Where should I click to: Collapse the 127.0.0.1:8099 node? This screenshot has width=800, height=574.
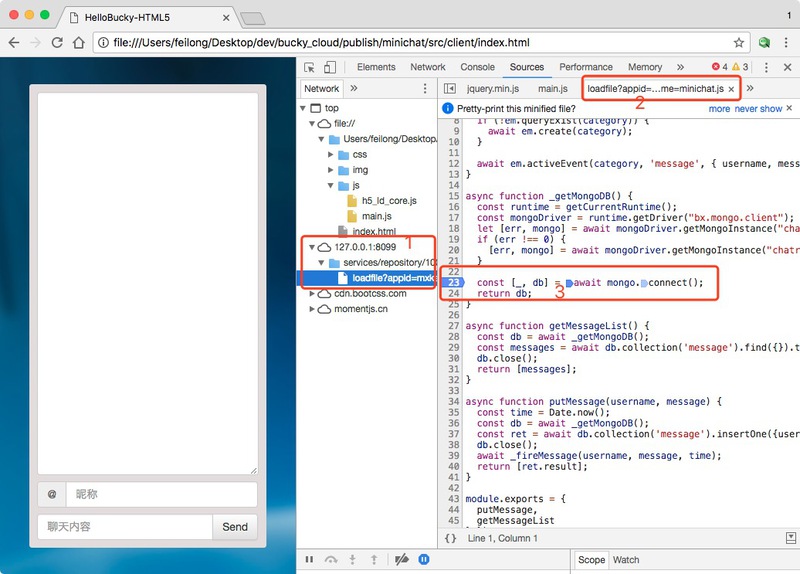(312, 247)
